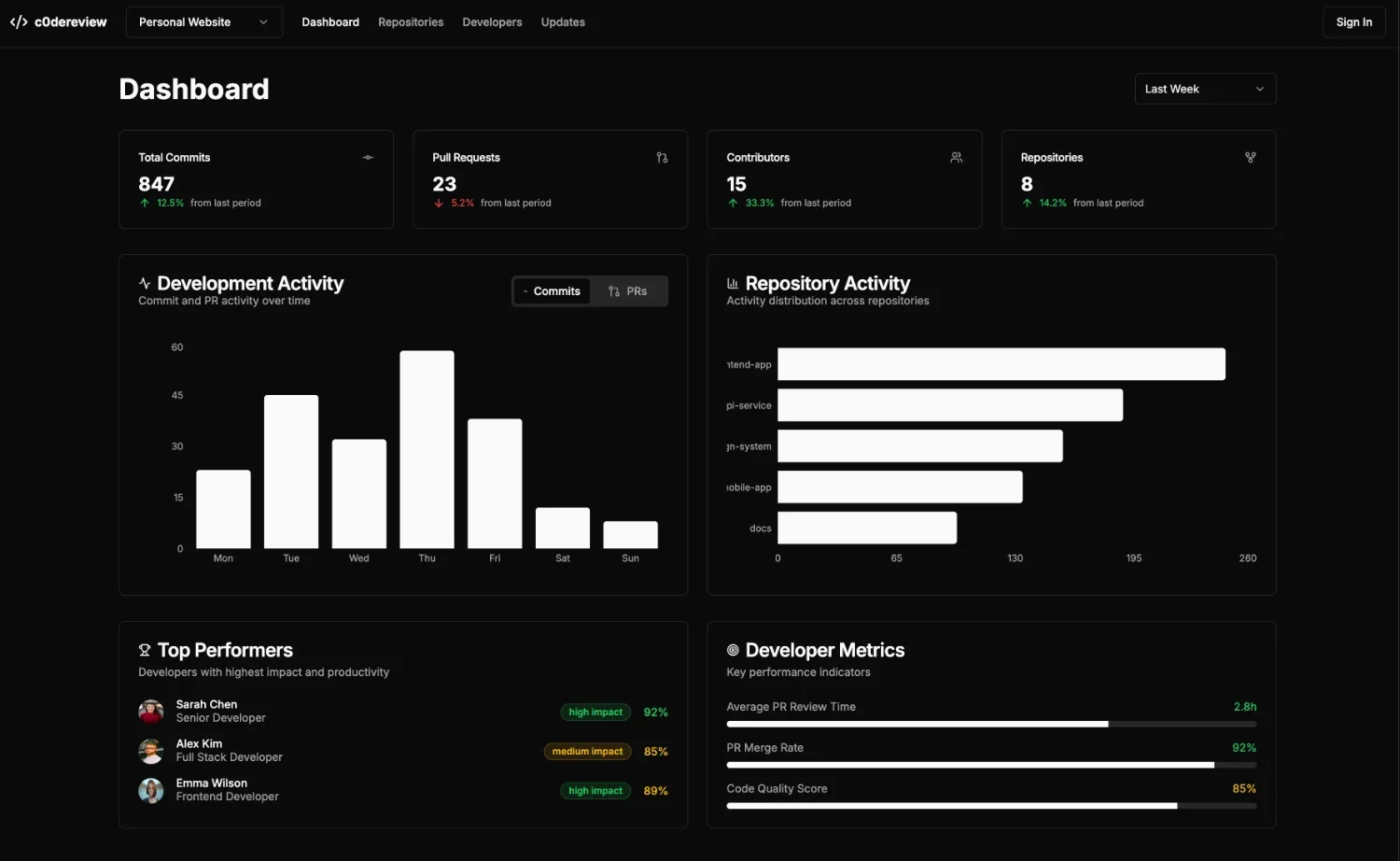Open the Repositories nav tab
This screenshot has height=861, width=1400.
(411, 22)
